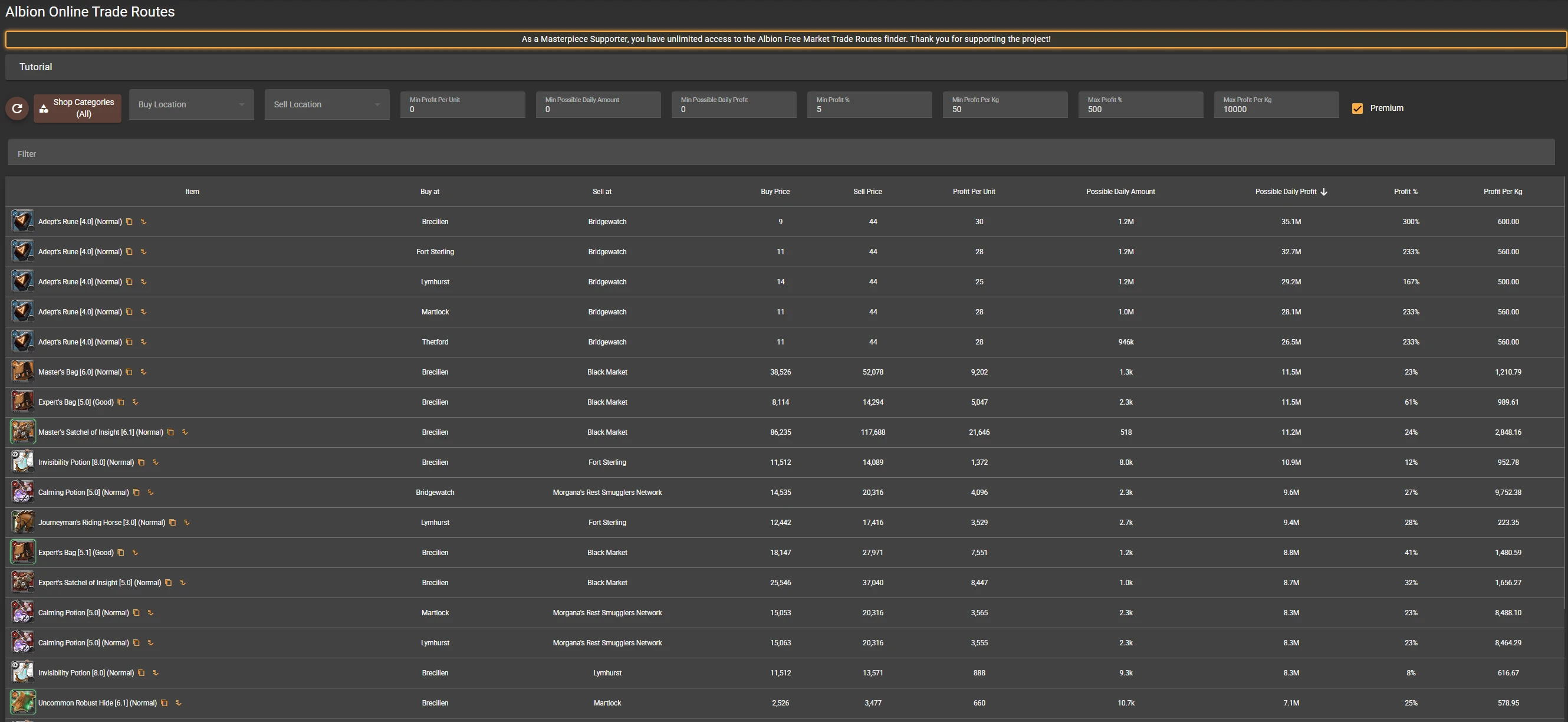This screenshot has height=722, width=1568.
Task: Uncheck the Premium checkbox
Action: coord(1357,109)
